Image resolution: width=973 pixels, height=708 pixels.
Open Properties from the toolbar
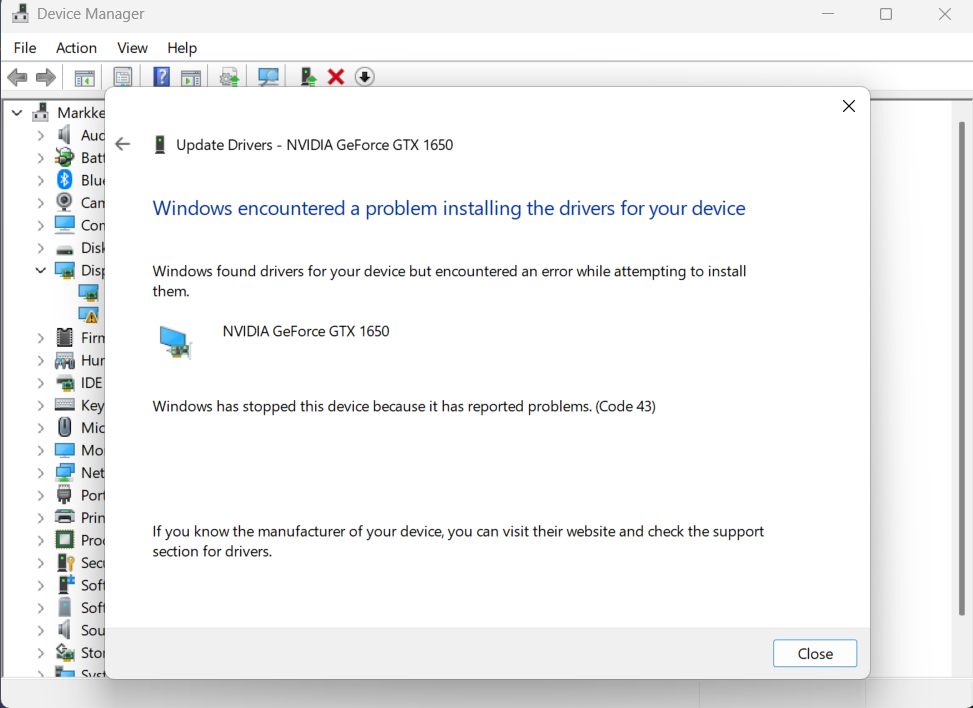pyautogui.click(x=123, y=77)
